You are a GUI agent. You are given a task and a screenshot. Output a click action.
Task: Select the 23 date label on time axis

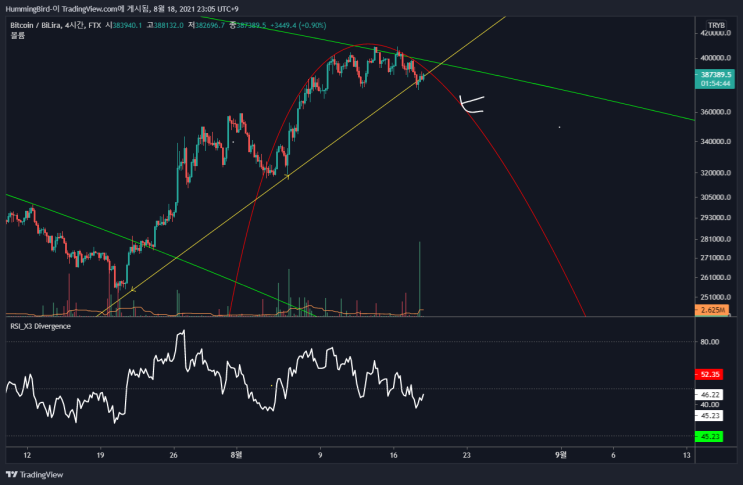click(467, 455)
